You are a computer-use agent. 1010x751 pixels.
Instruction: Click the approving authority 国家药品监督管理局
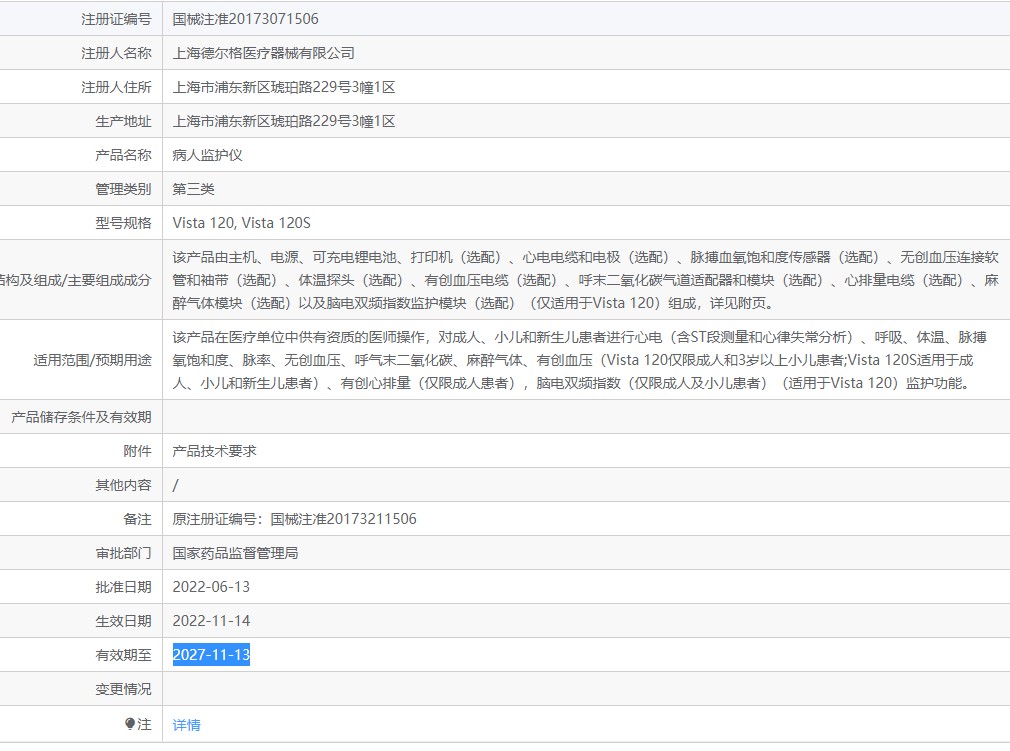[x=236, y=553]
